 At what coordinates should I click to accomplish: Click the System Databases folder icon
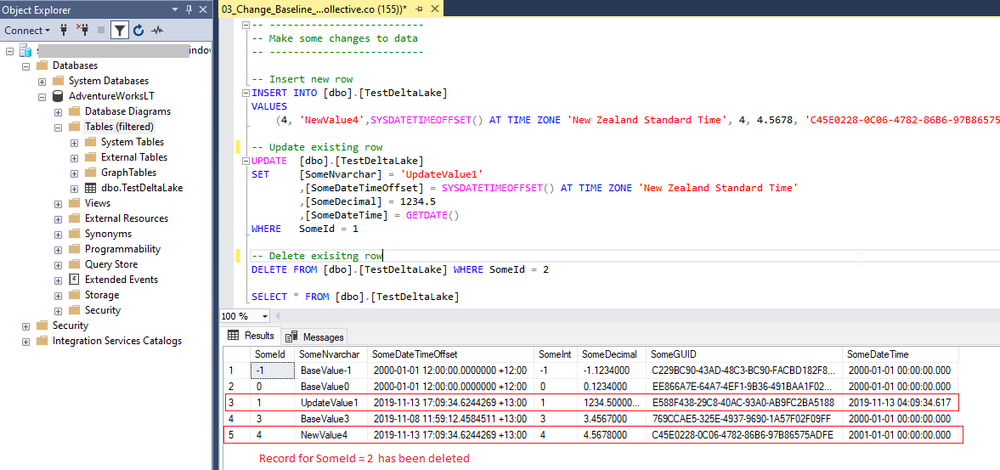pyautogui.click(x=58, y=80)
